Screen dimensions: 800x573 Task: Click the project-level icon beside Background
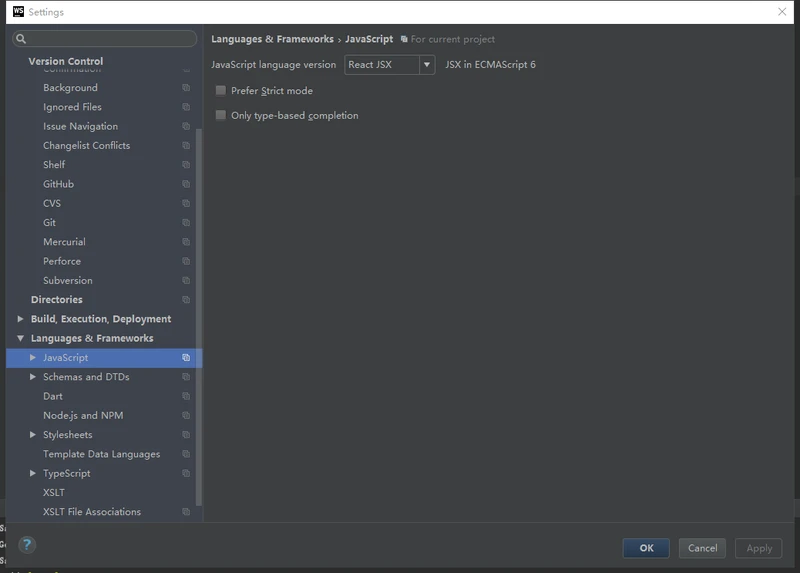[x=186, y=88]
